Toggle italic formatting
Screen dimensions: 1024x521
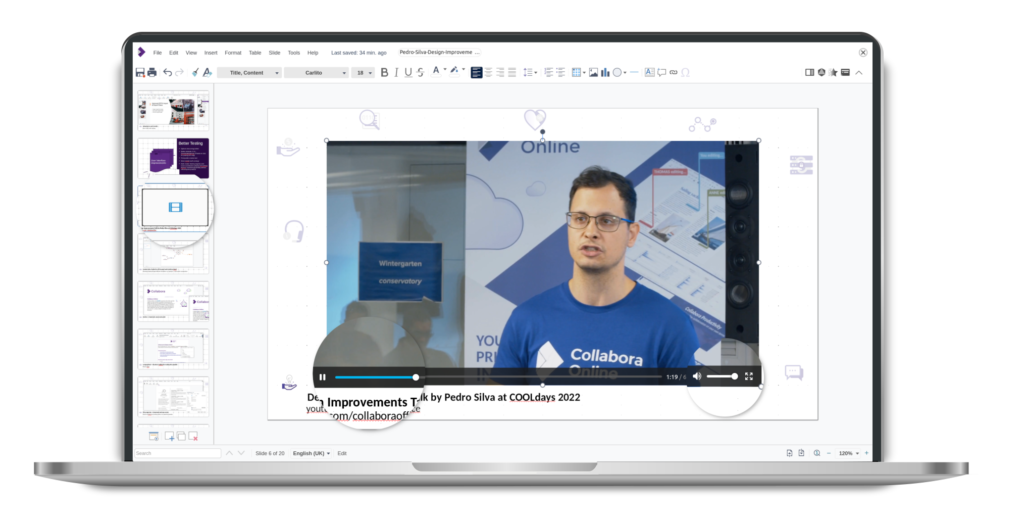coord(396,72)
